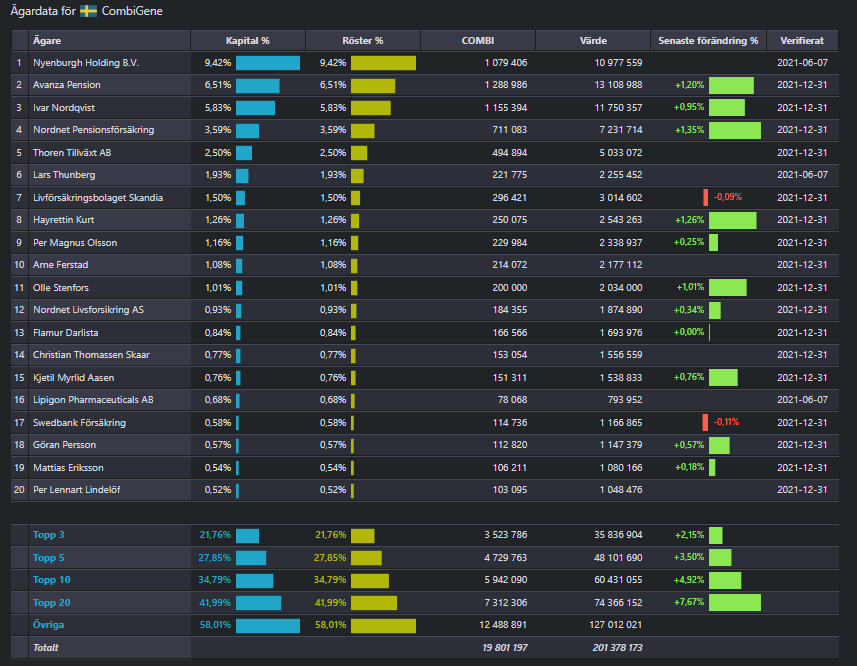Sort by Senaste förändring % column header
This screenshot has width=857, height=666.
(x=708, y=41)
